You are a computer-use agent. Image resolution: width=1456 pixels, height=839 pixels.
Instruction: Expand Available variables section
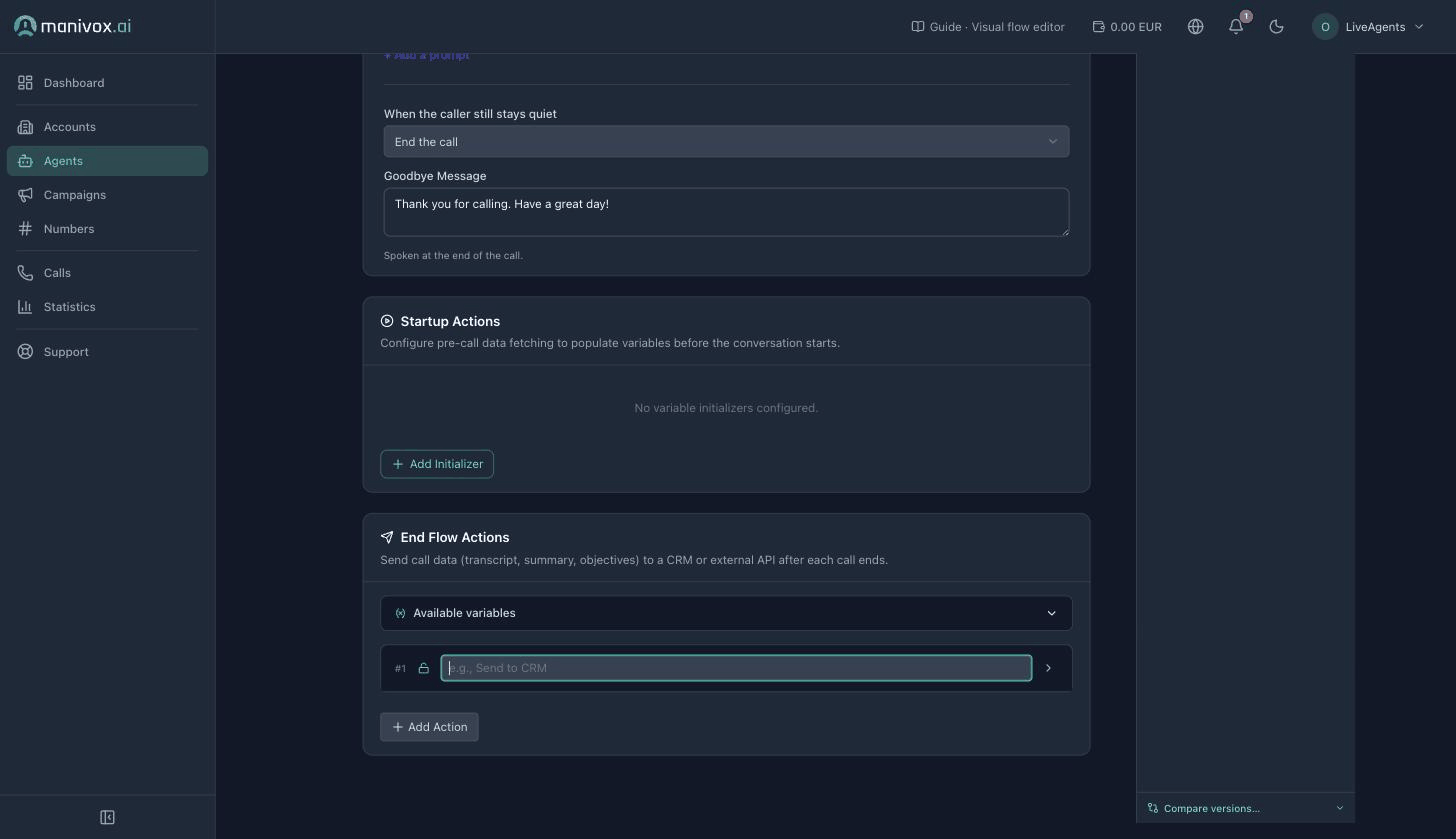(x=726, y=613)
